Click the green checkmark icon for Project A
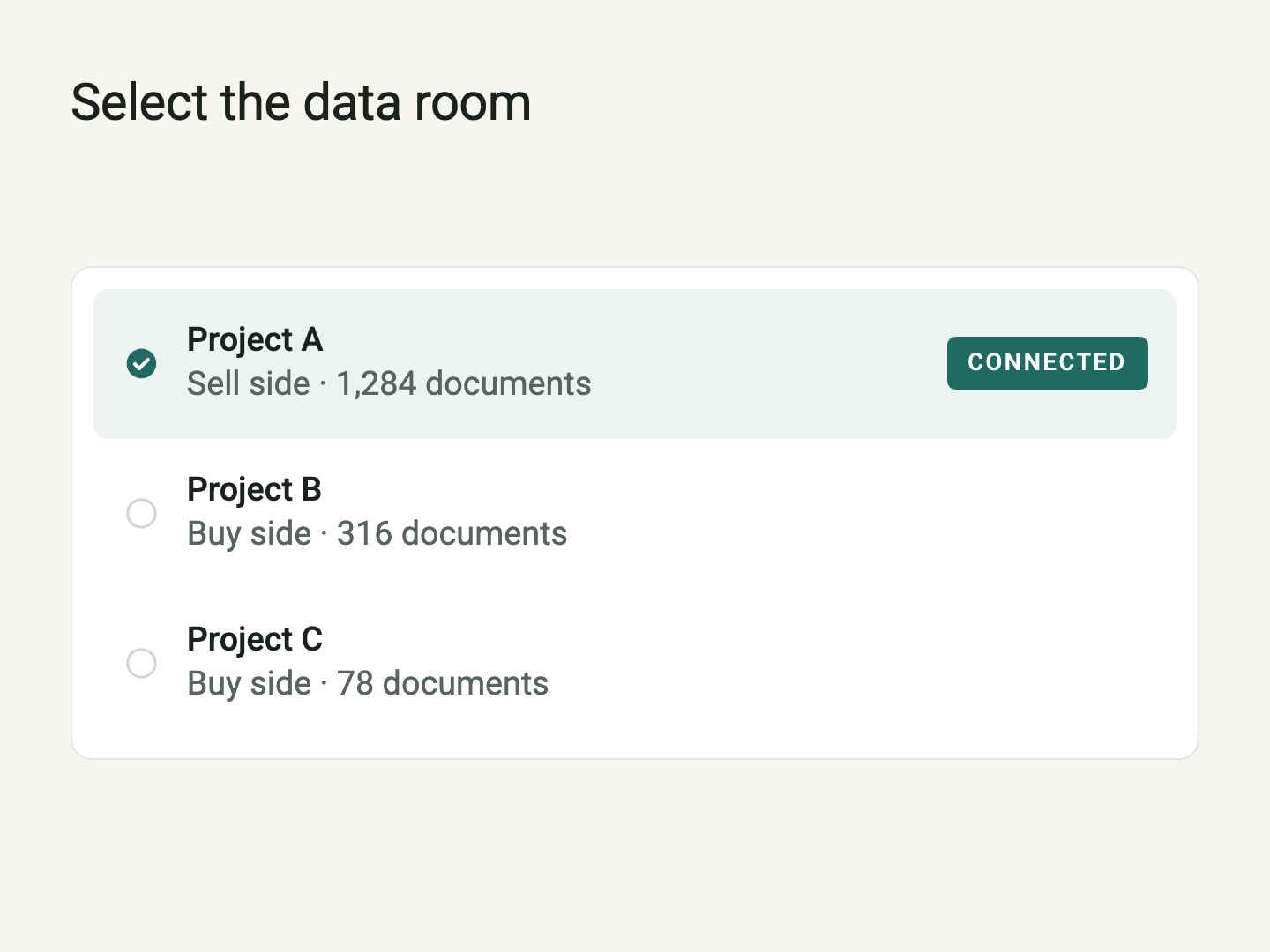The height and width of the screenshot is (952, 1270). pos(141,363)
